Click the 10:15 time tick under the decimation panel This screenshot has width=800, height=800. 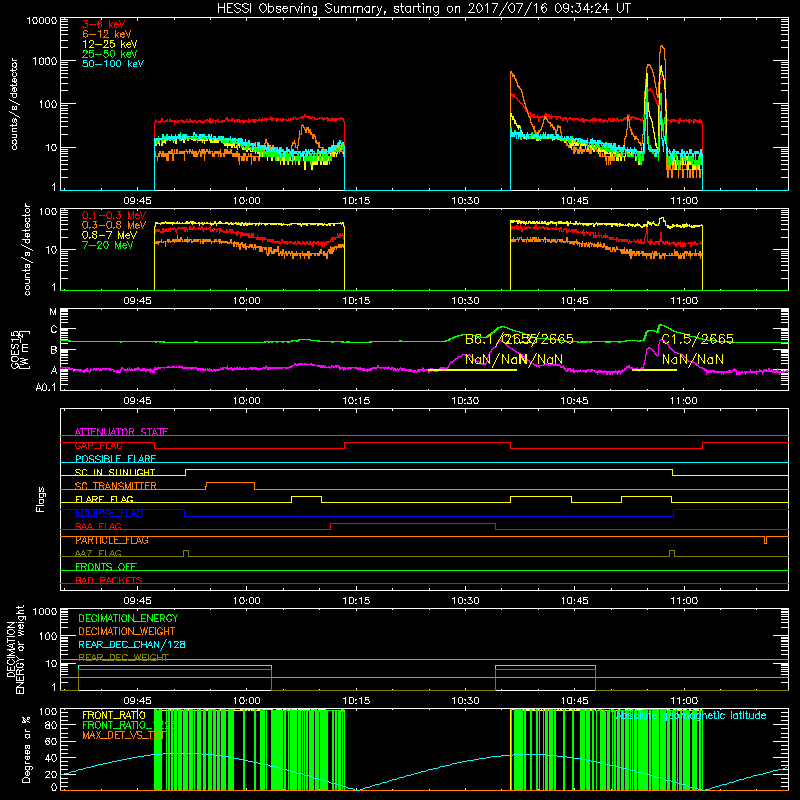(x=356, y=701)
